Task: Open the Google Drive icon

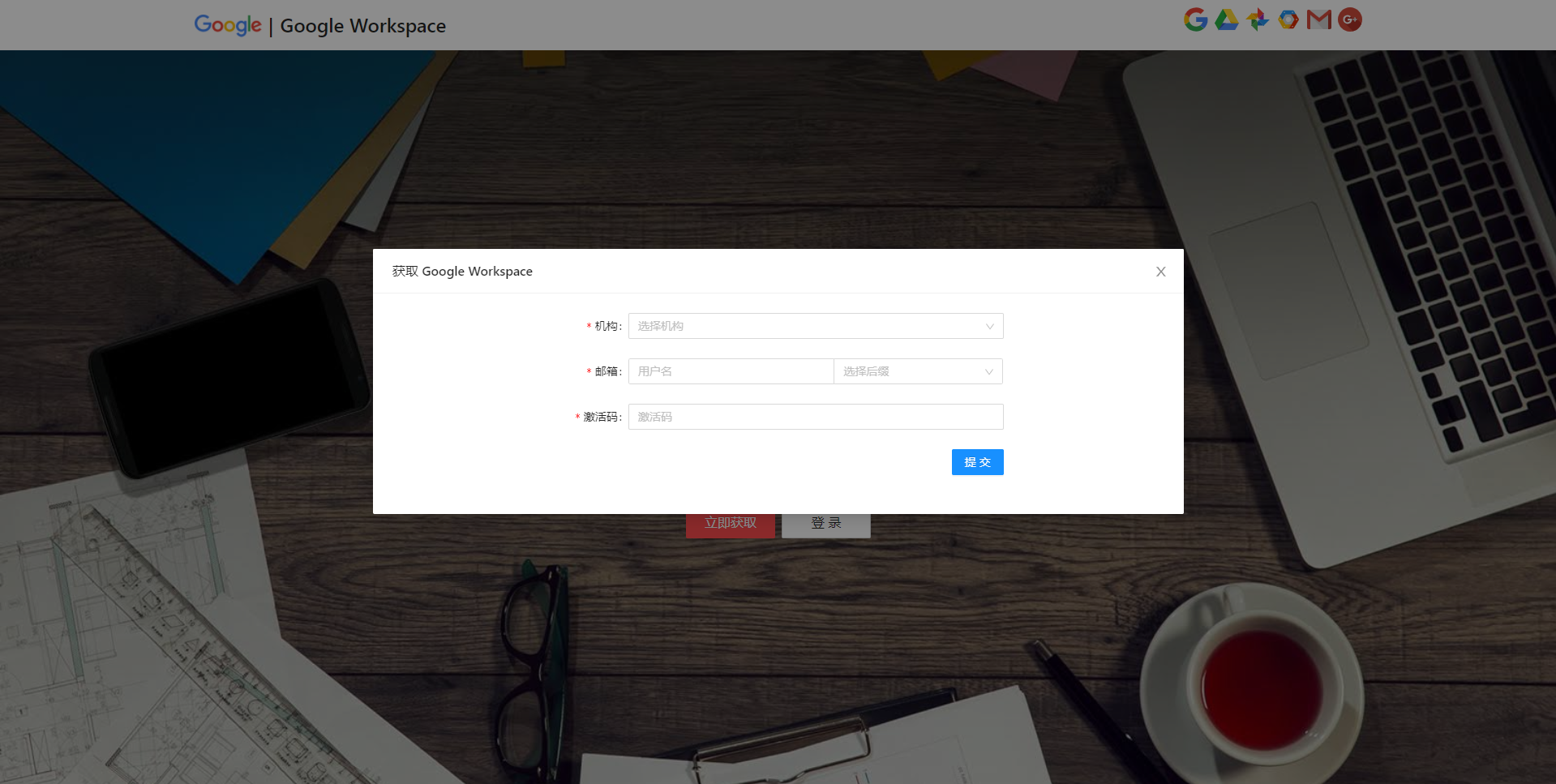Action: (x=1226, y=19)
